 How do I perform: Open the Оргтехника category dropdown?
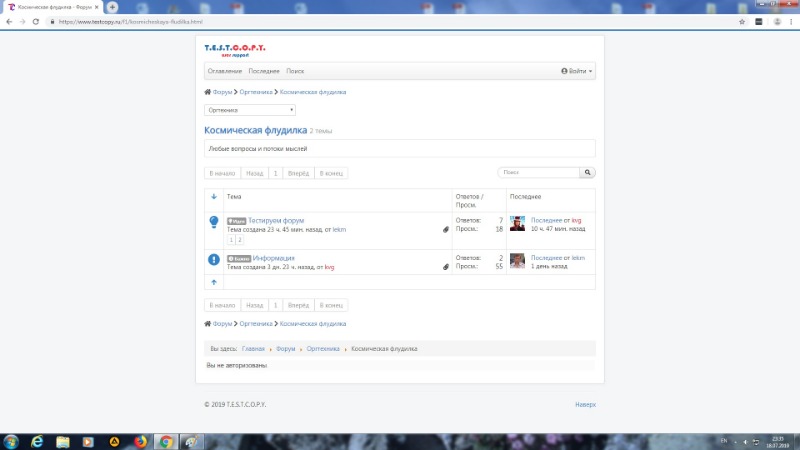(250, 110)
